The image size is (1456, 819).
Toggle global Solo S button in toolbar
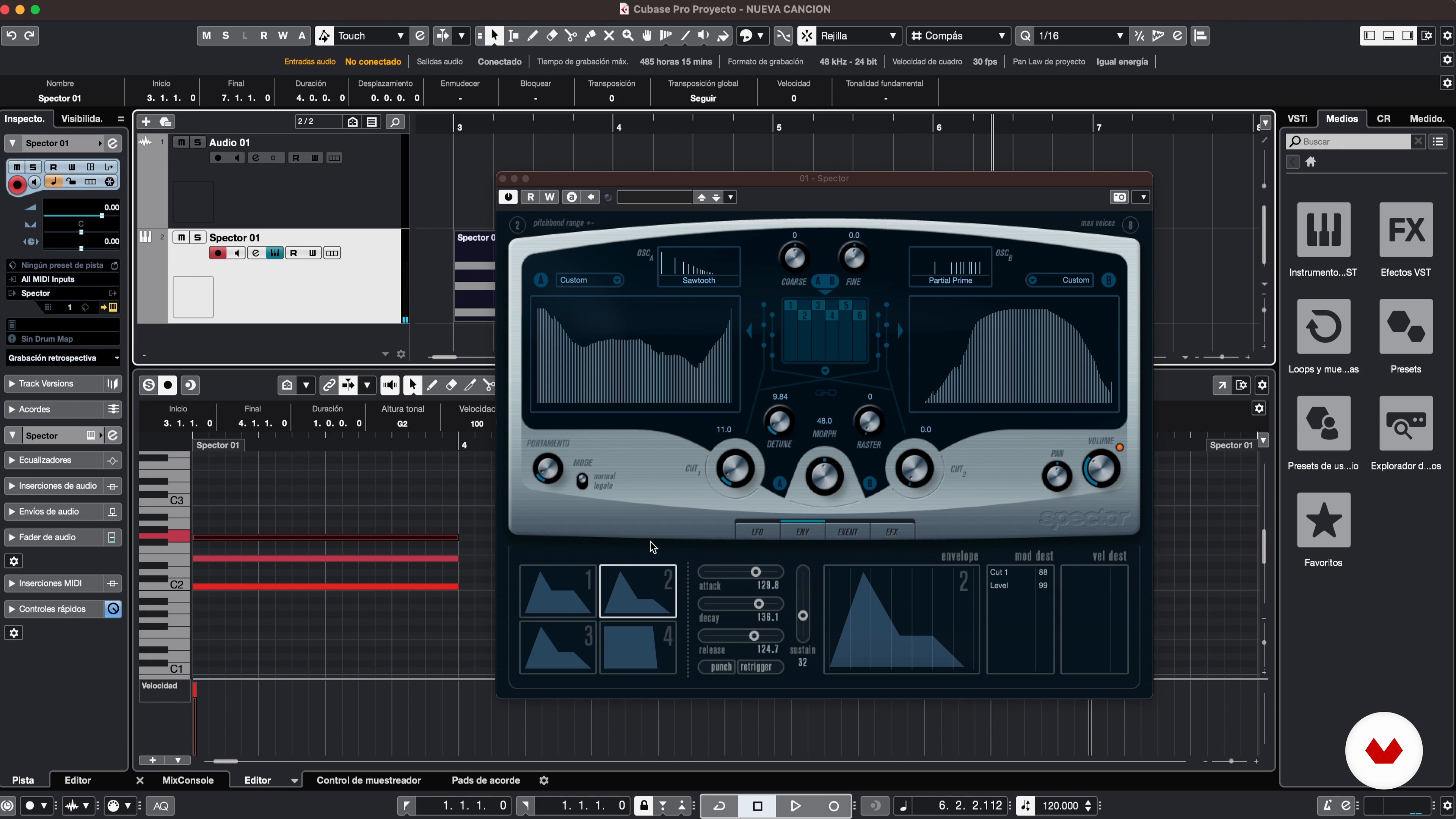(226, 36)
